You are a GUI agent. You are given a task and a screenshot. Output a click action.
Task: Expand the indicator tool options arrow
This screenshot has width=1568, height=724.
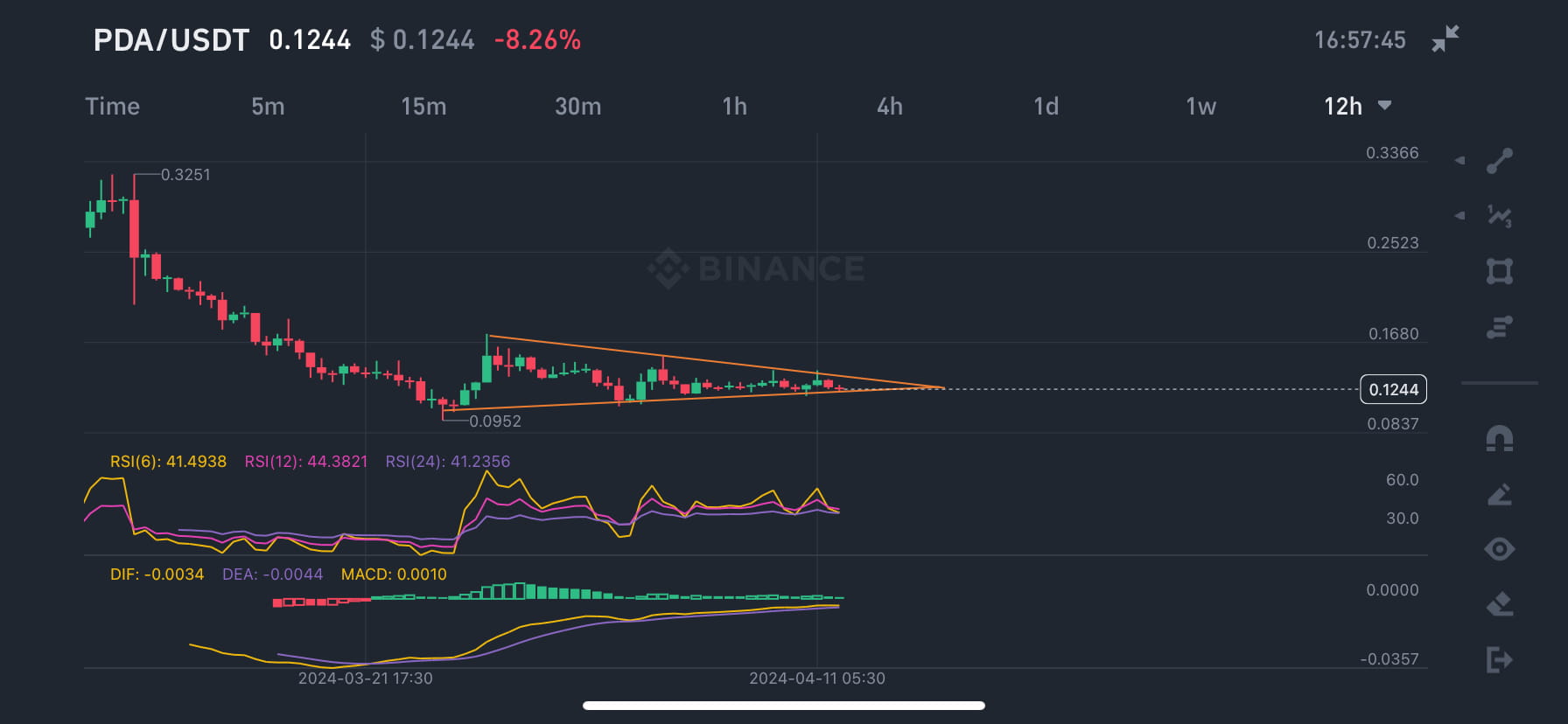1461,216
